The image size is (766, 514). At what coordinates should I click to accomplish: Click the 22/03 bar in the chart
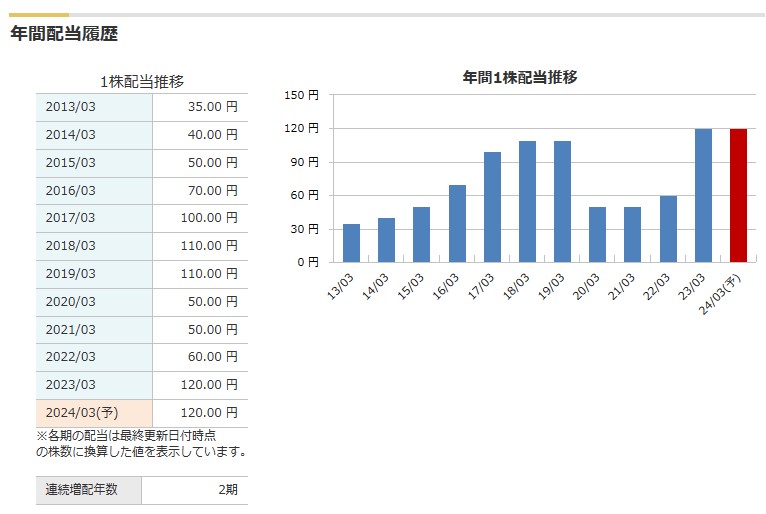[668, 229]
